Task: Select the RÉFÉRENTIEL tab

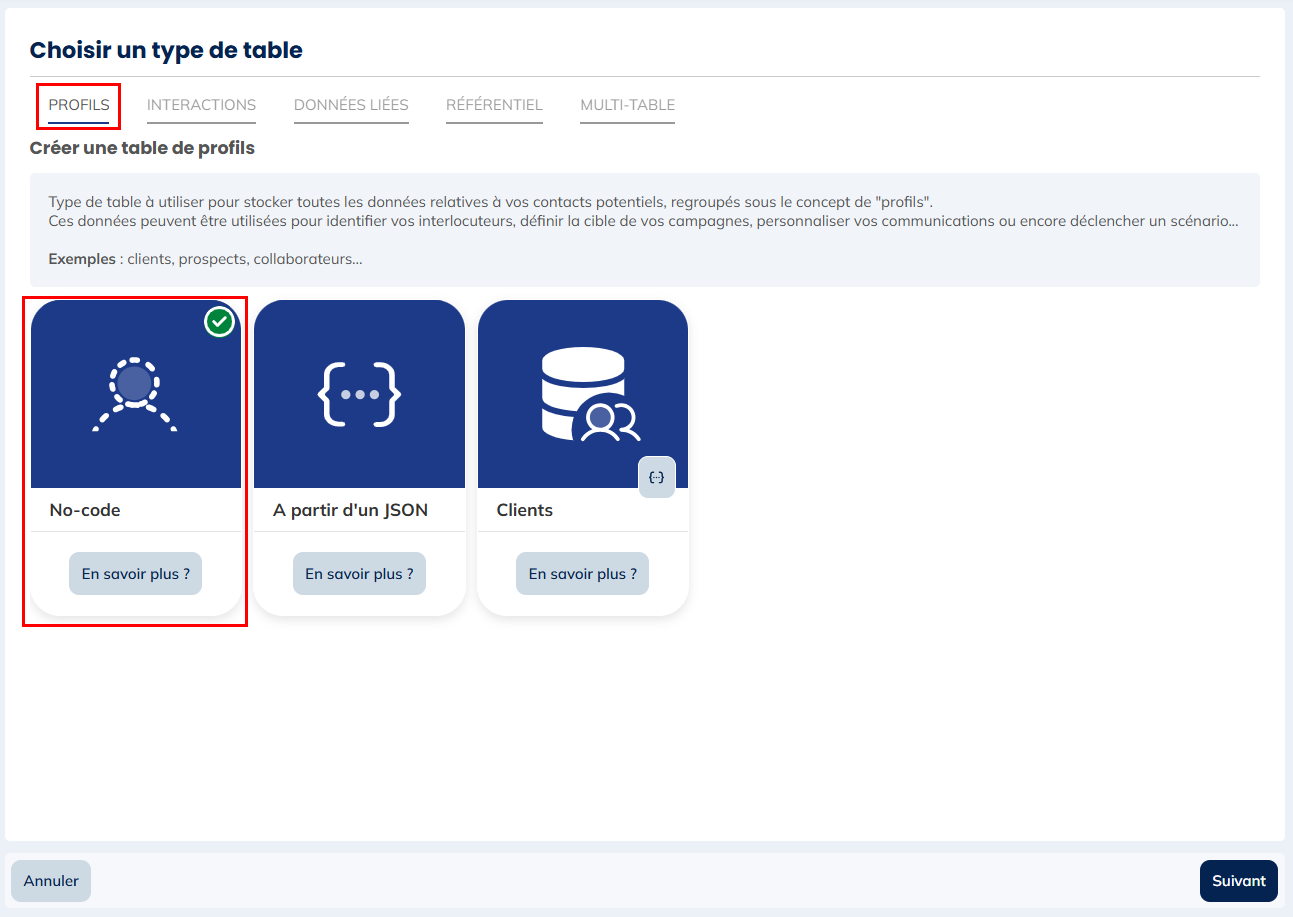Action: (494, 105)
